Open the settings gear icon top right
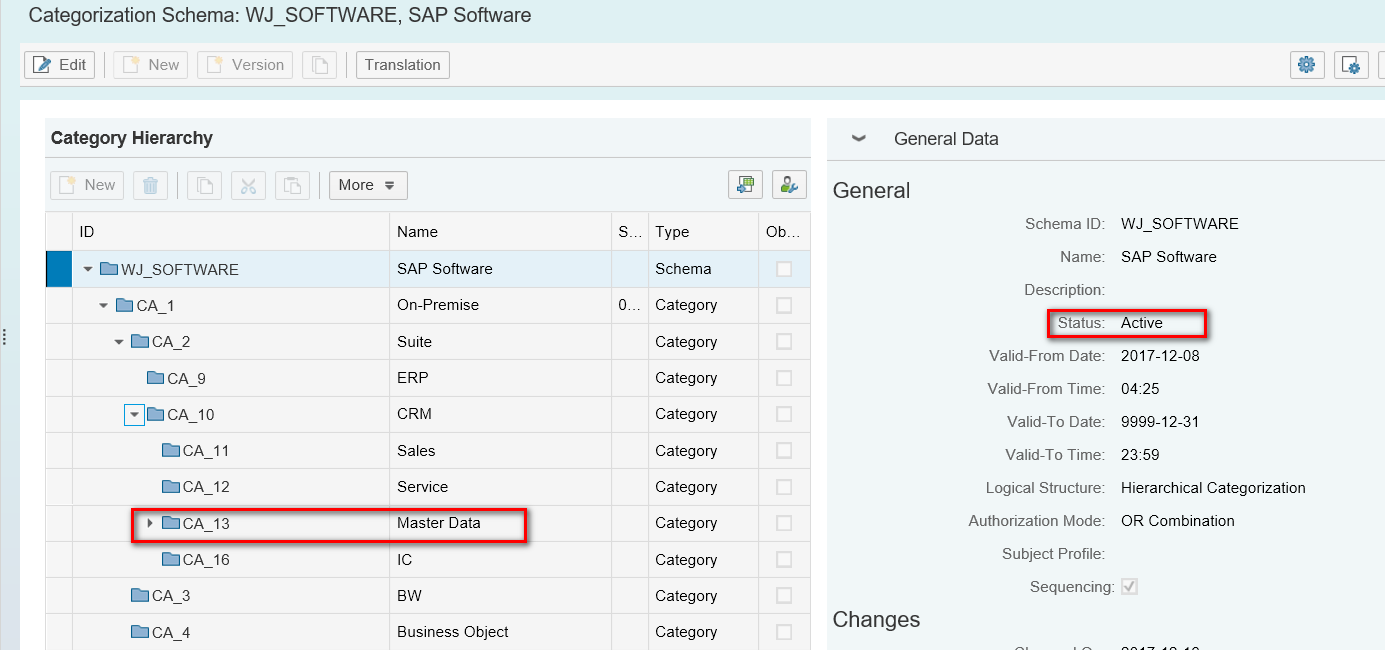1385x650 pixels. tap(1306, 65)
